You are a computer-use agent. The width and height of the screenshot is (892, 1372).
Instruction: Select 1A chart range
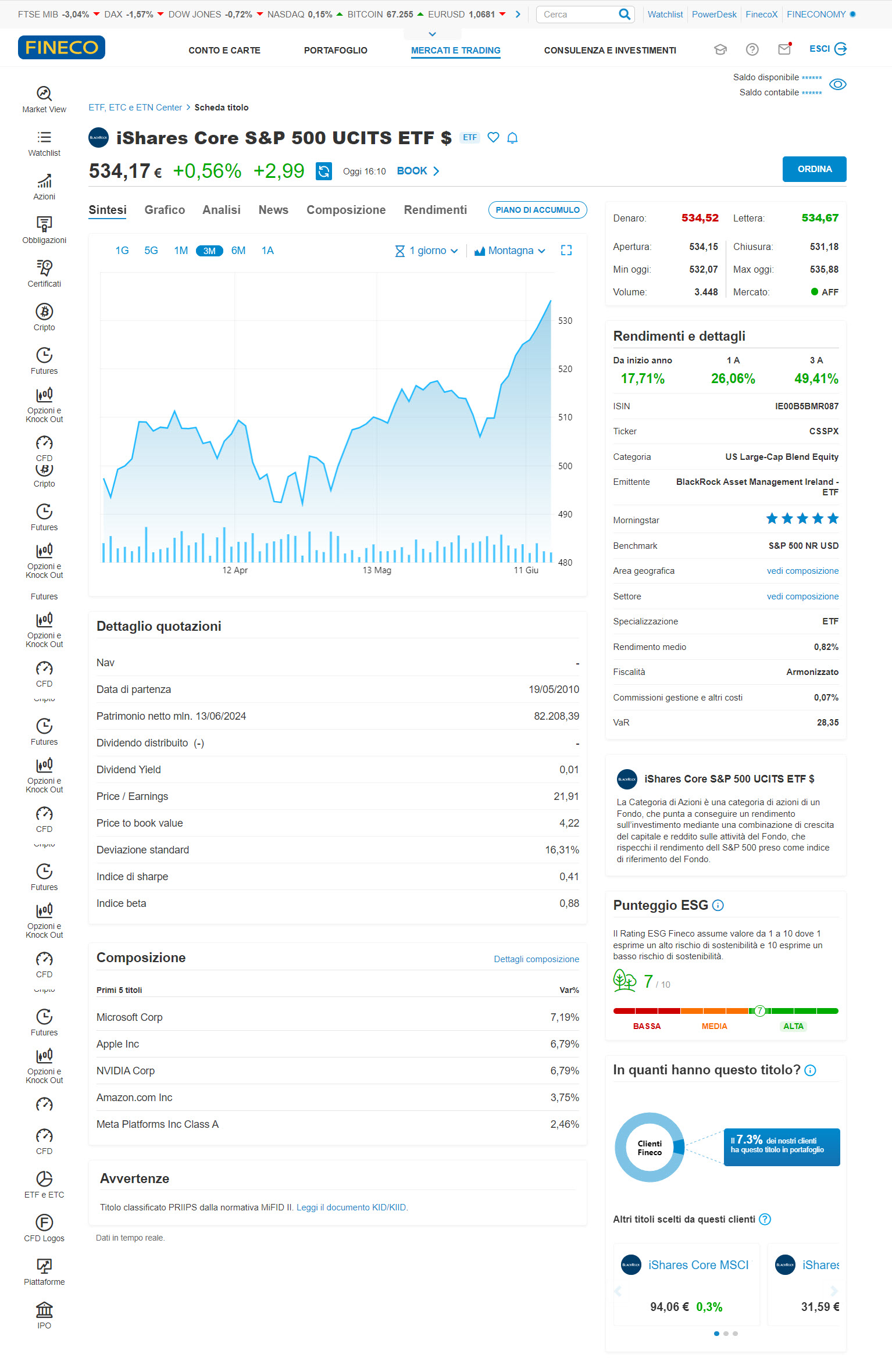click(267, 251)
